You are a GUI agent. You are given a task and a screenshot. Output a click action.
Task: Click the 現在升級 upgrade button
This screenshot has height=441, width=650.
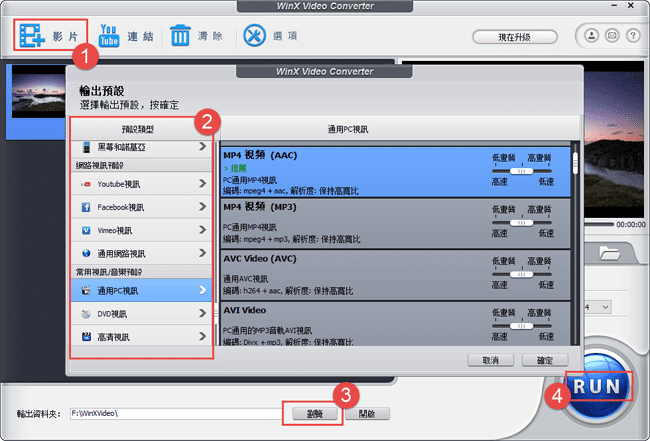(514, 37)
